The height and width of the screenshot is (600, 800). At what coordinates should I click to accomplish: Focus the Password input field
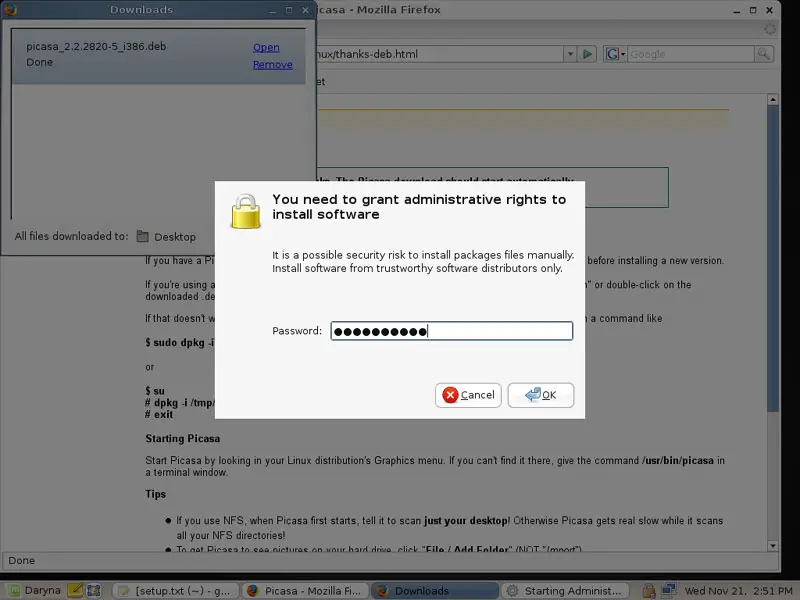(x=452, y=331)
